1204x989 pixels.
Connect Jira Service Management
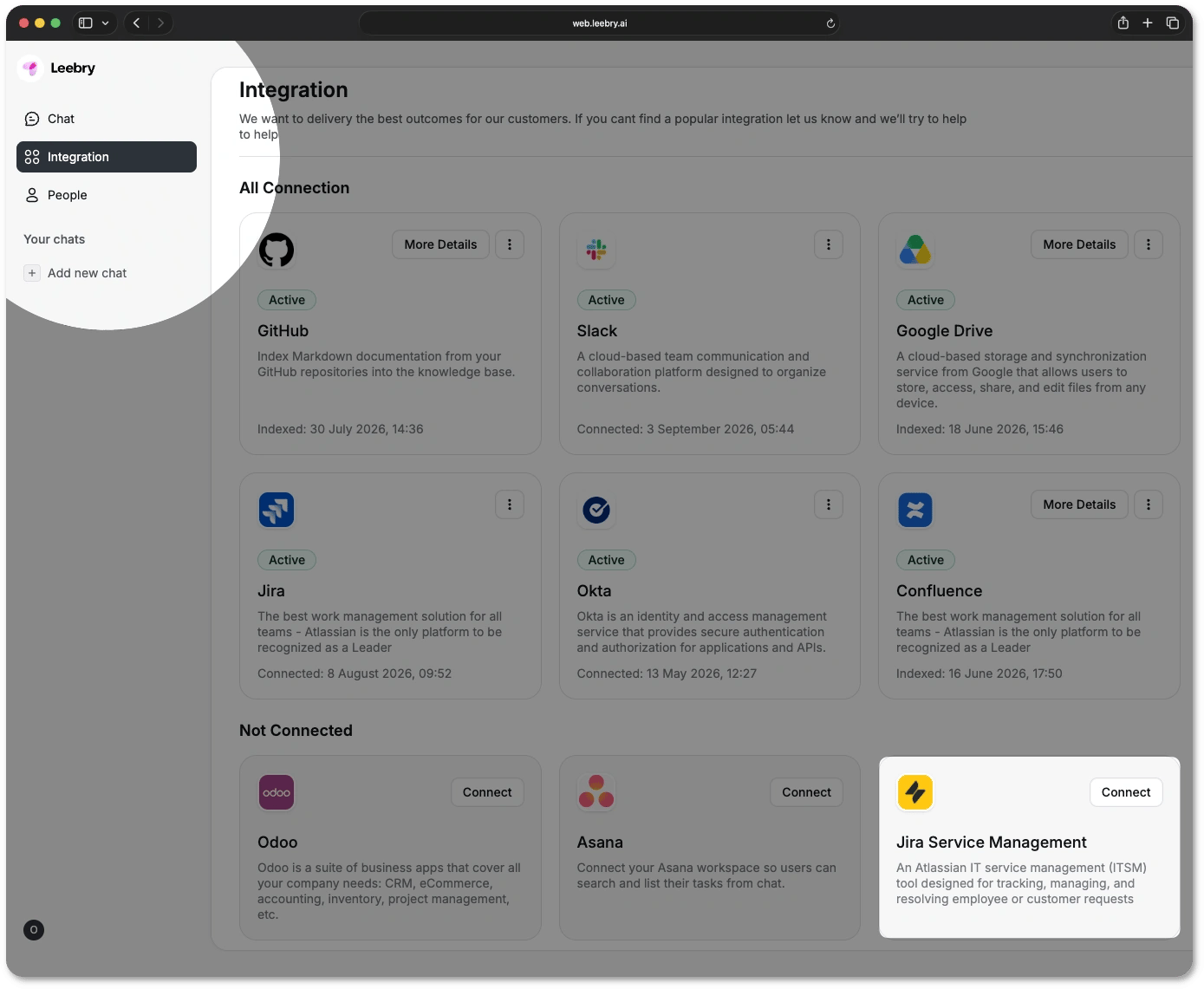(x=1126, y=792)
